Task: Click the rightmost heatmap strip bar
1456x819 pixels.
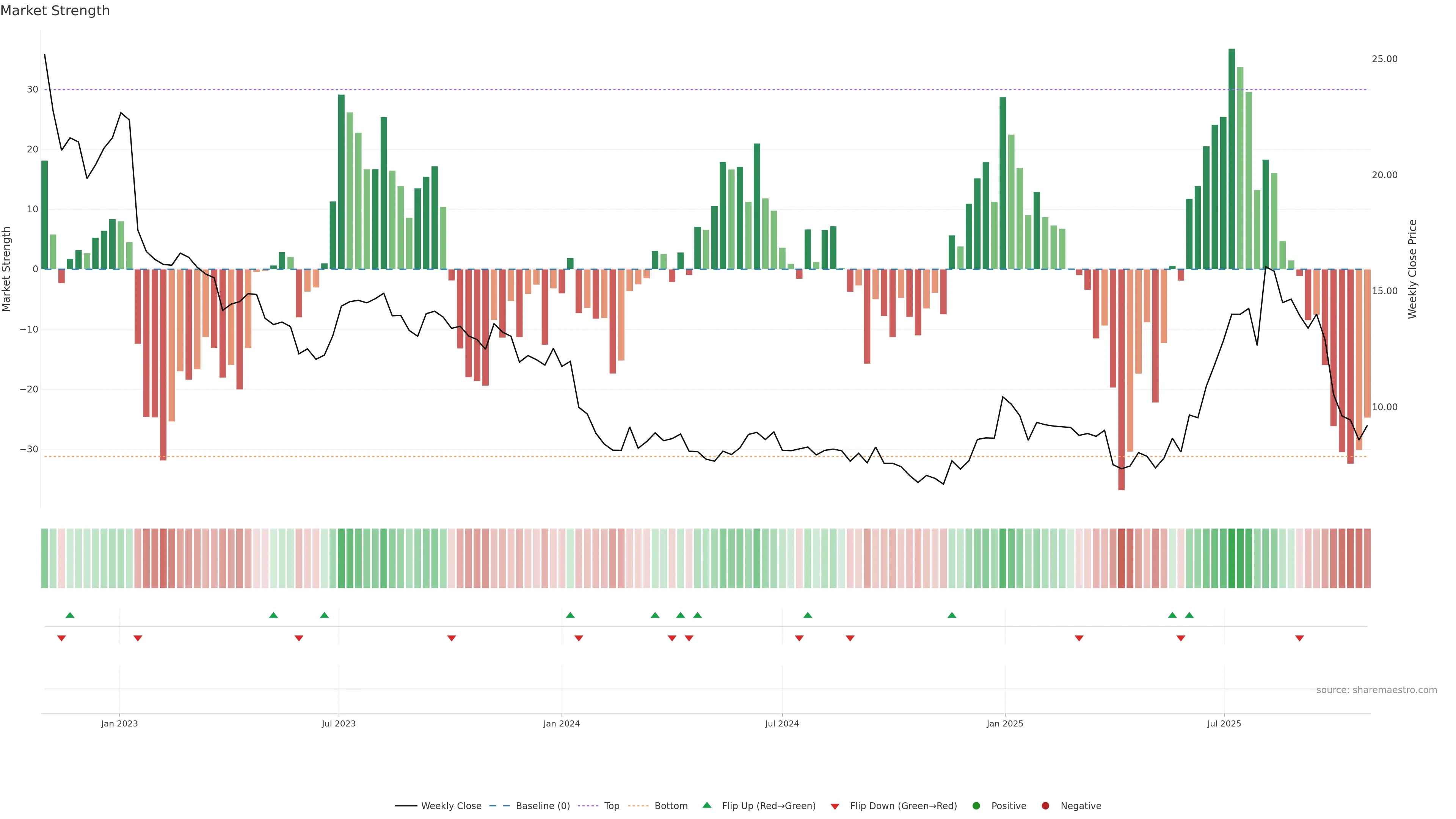Action: (x=1367, y=559)
